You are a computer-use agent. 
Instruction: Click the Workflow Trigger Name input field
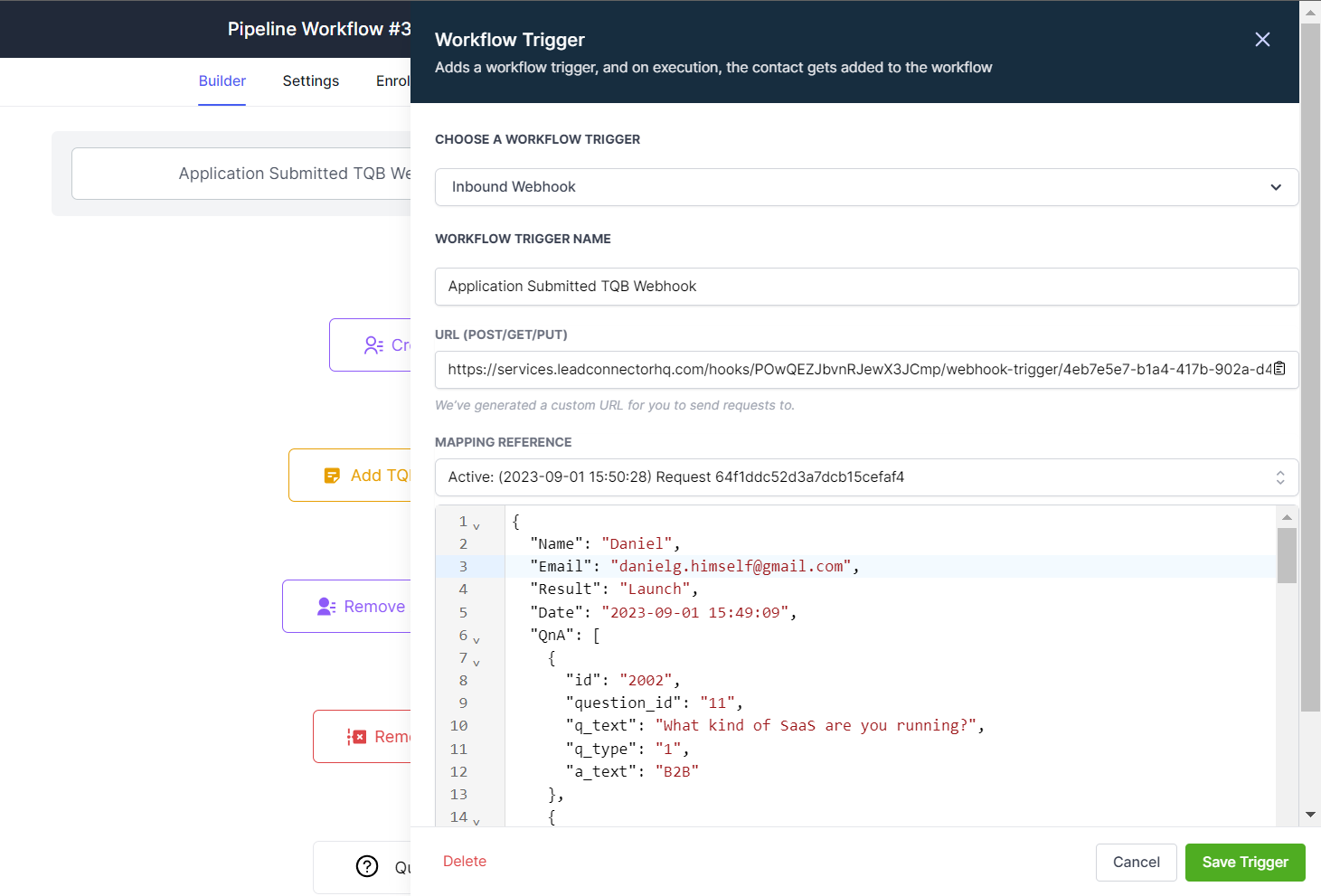point(866,287)
